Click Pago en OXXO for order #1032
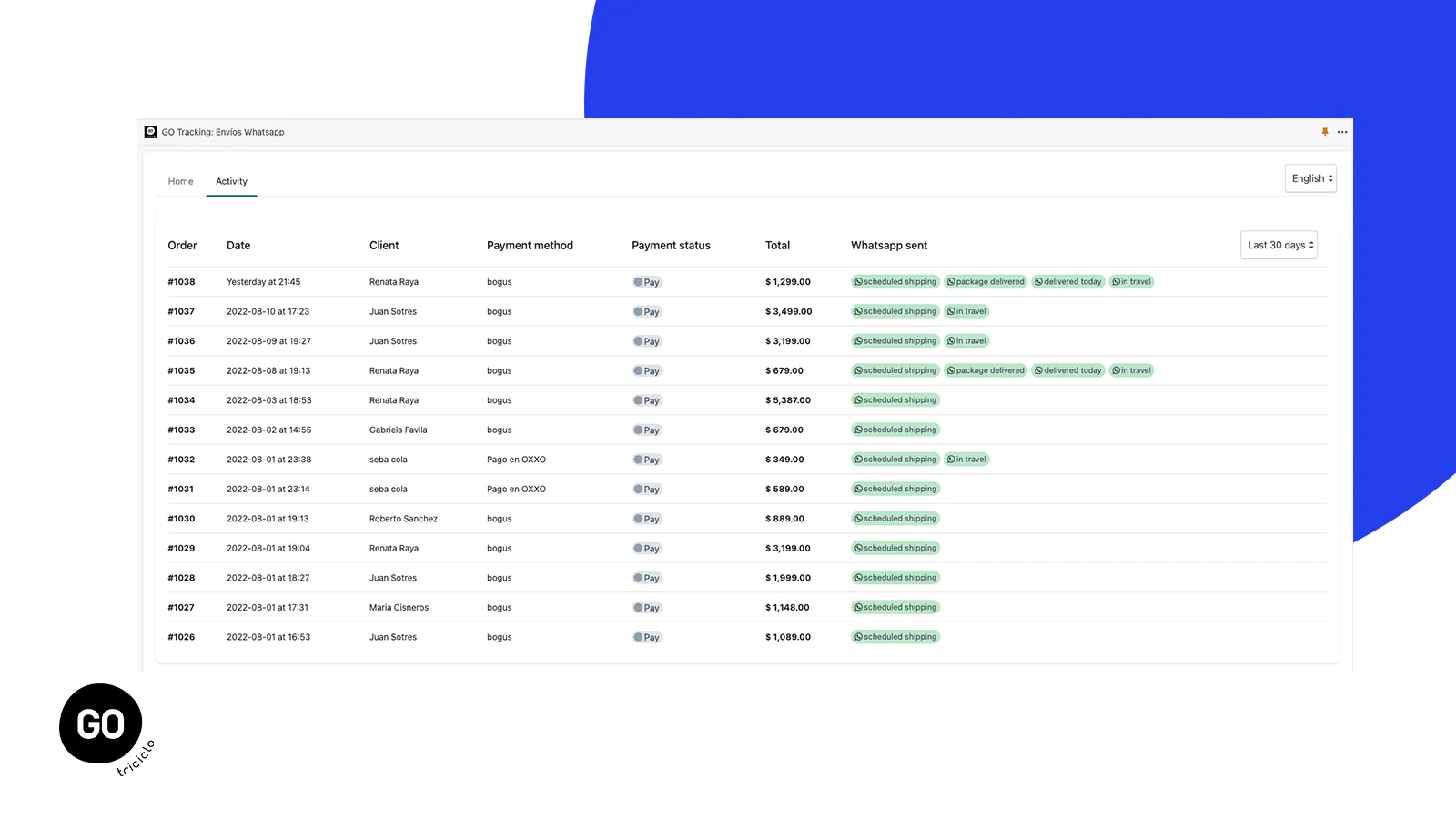1456x819 pixels. click(516, 460)
